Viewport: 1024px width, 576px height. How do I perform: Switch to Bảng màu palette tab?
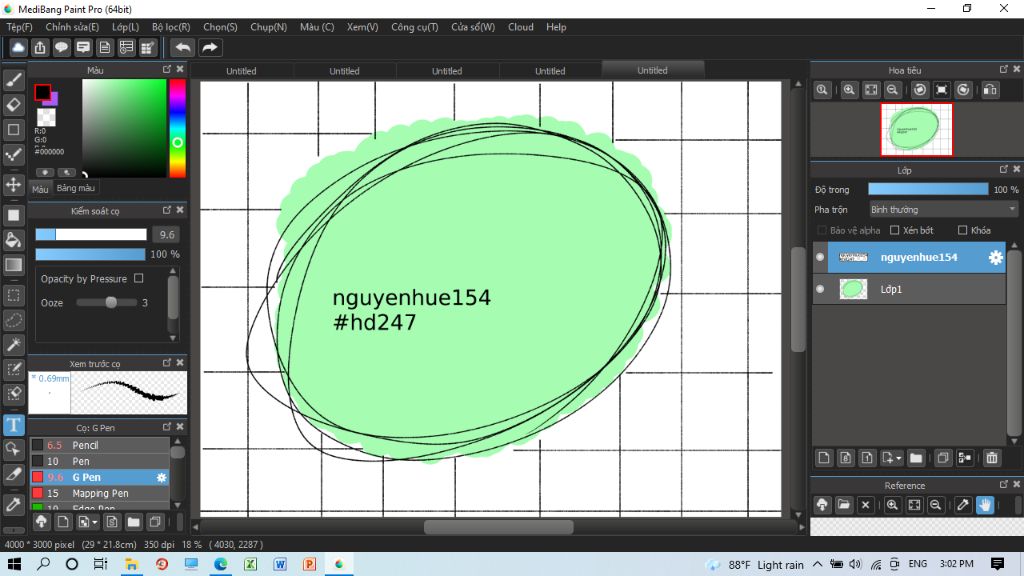76,188
